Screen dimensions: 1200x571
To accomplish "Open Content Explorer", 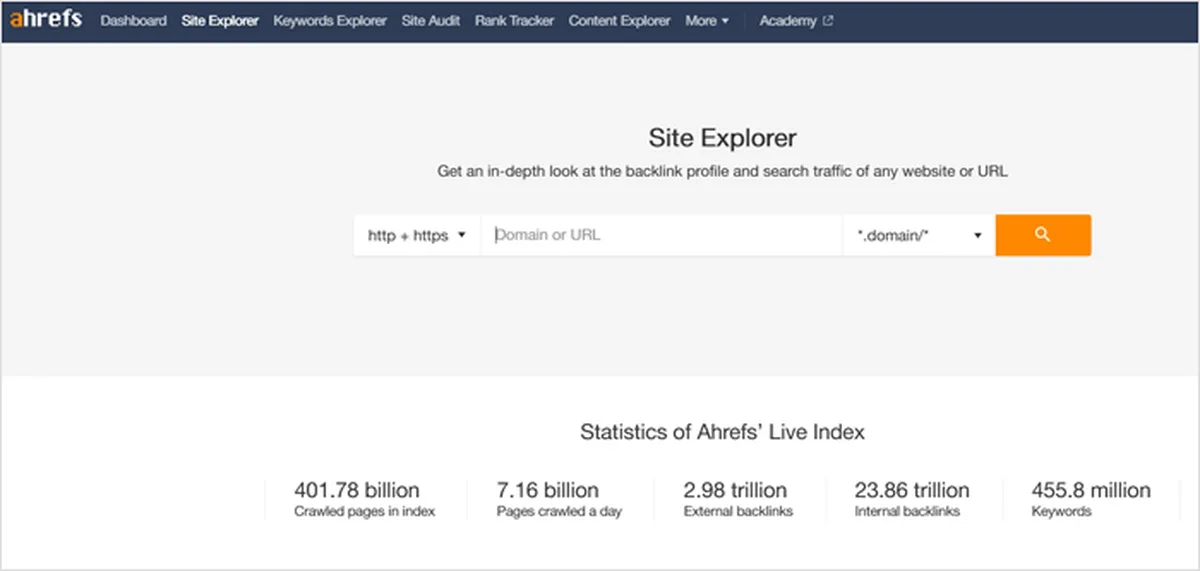I will click(620, 21).
